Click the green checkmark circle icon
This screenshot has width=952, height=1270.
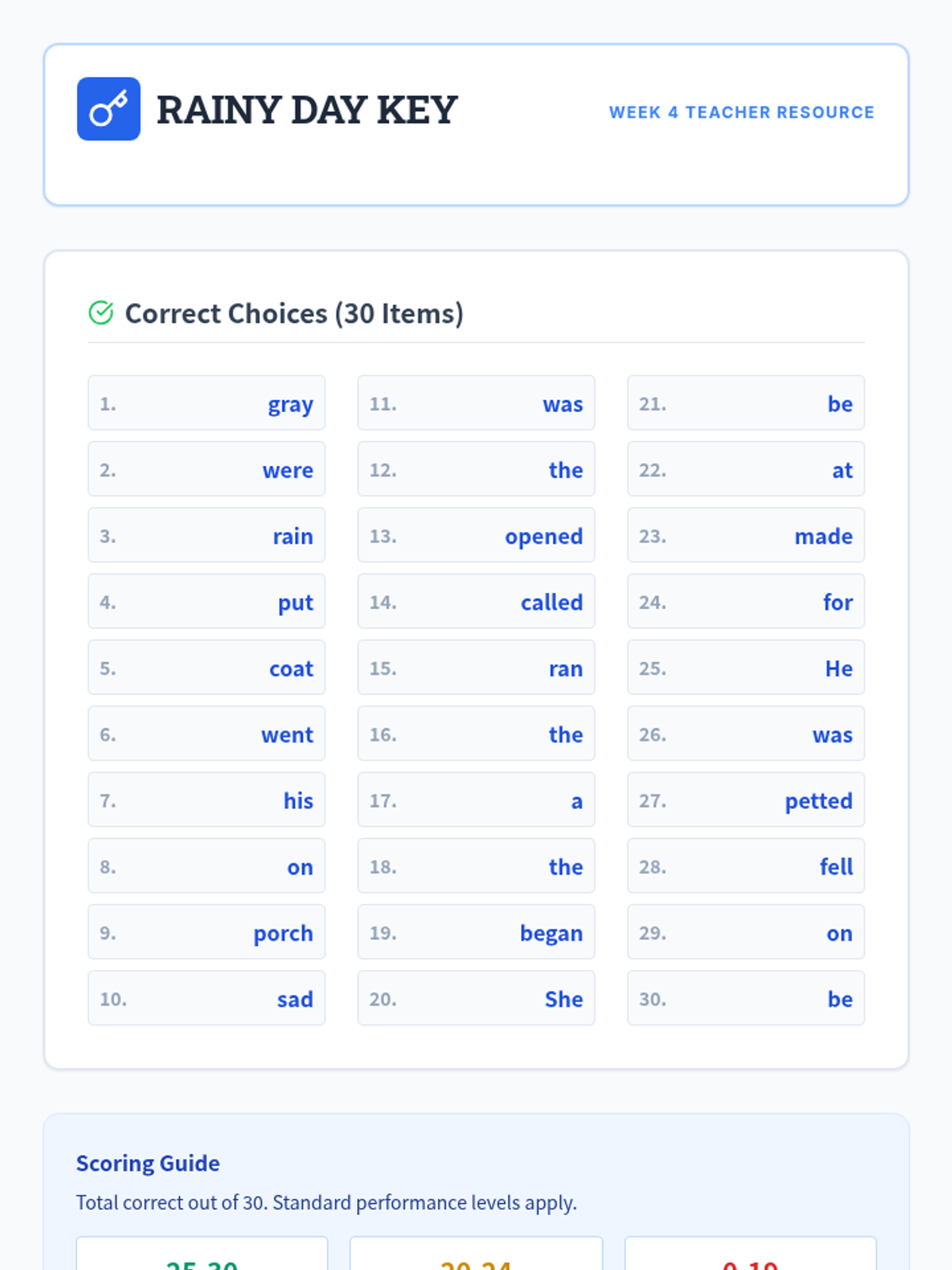pos(101,313)
